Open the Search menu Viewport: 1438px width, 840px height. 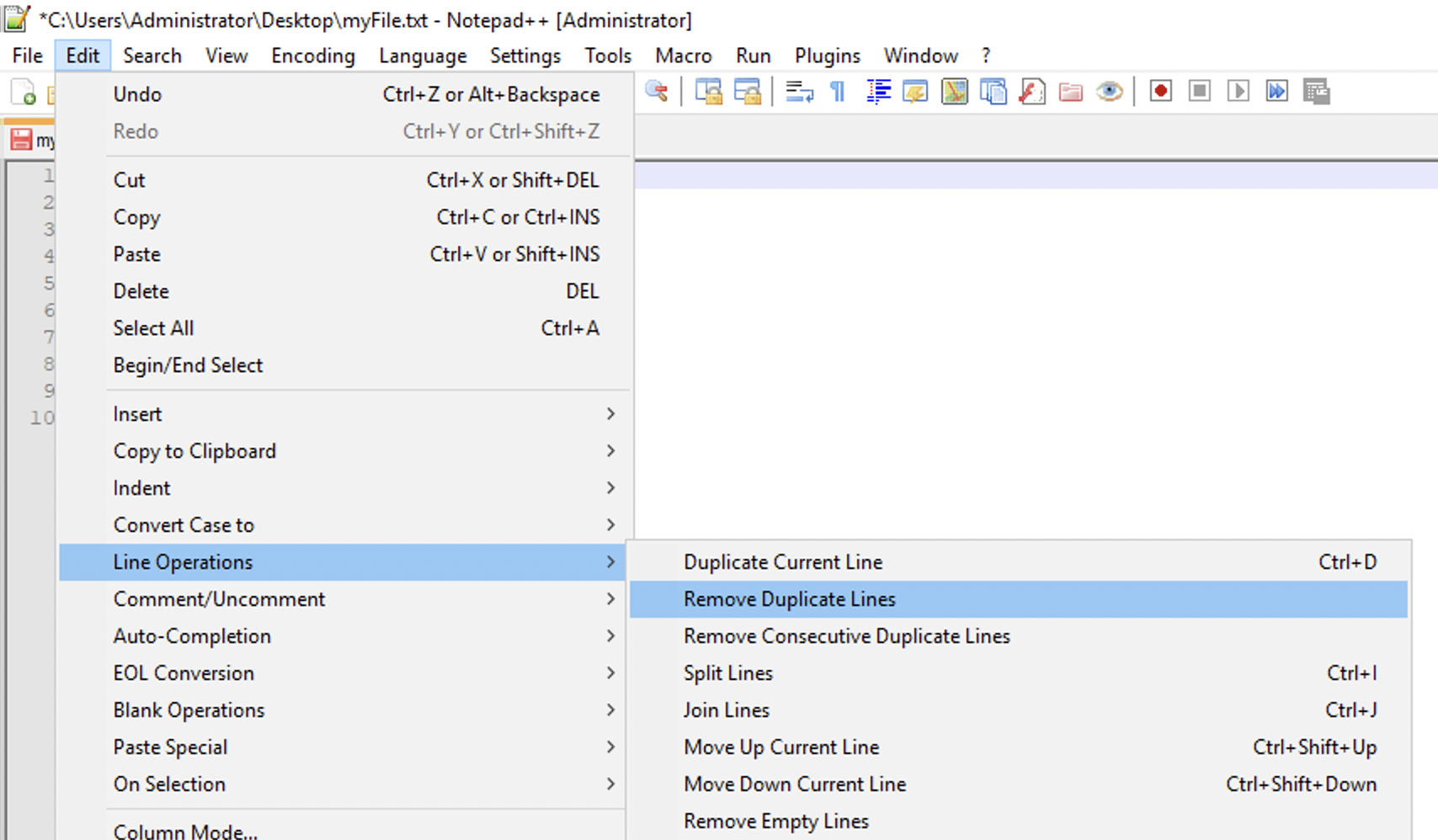pyautogui.click(x=152, y=56)
